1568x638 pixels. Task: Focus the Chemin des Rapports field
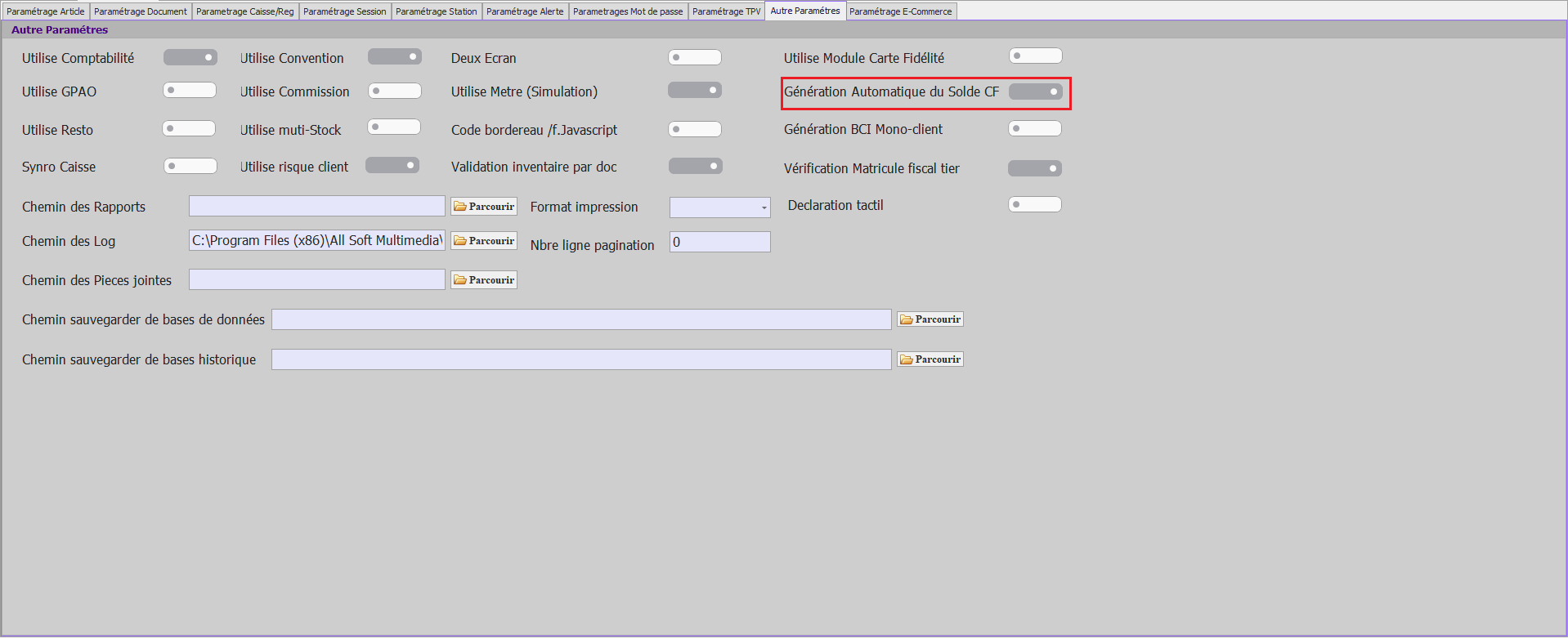pyautogui.click(x=317, y=206)
